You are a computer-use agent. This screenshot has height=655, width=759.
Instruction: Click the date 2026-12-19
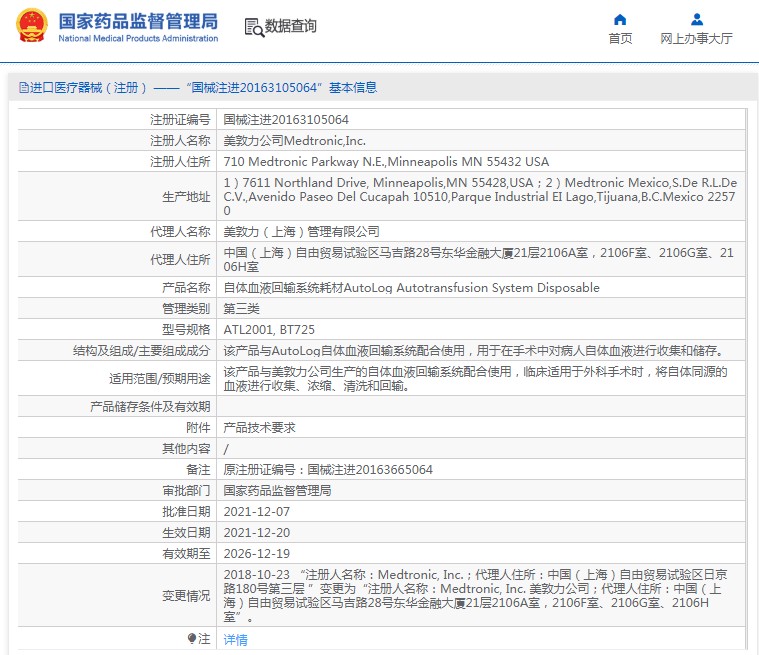click(x=257, y=554)
